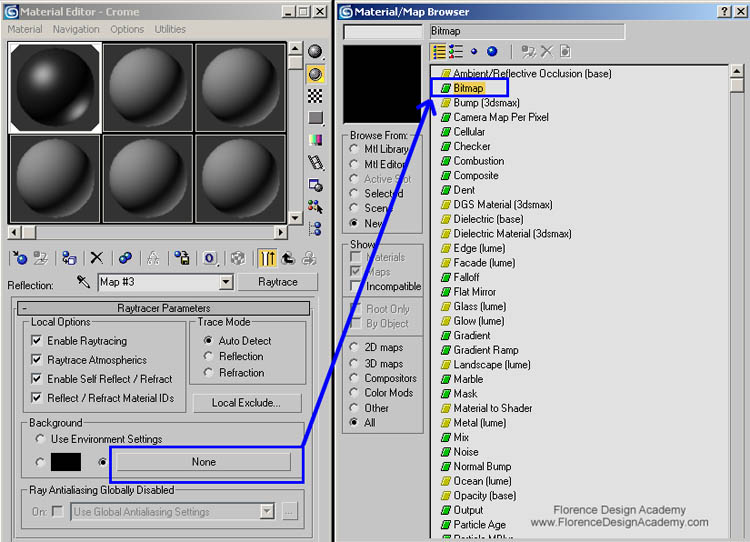Select Reflection trace mode radio button
The image size is (750, 542).
208,356
